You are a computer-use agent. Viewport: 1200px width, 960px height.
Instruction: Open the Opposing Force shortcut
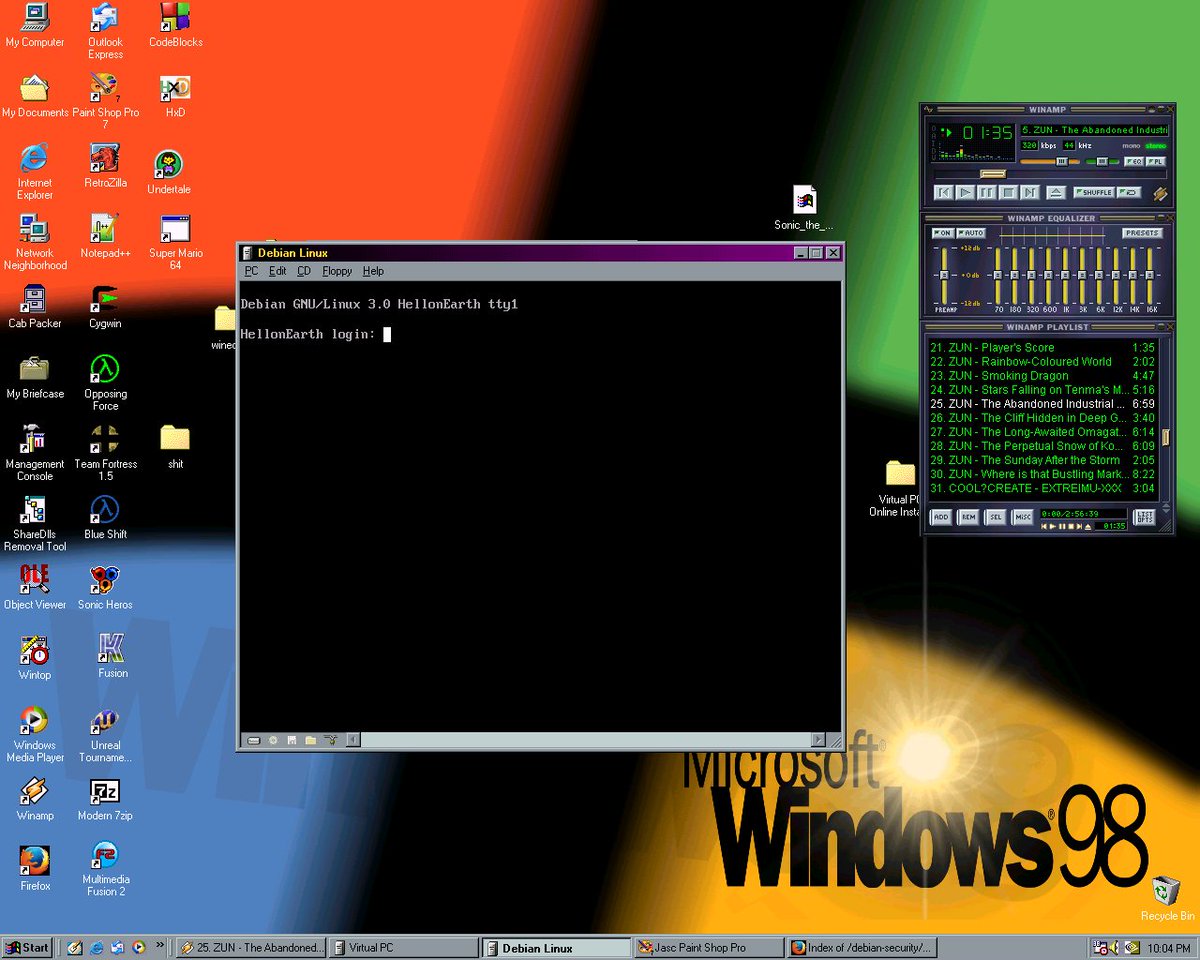105,382
